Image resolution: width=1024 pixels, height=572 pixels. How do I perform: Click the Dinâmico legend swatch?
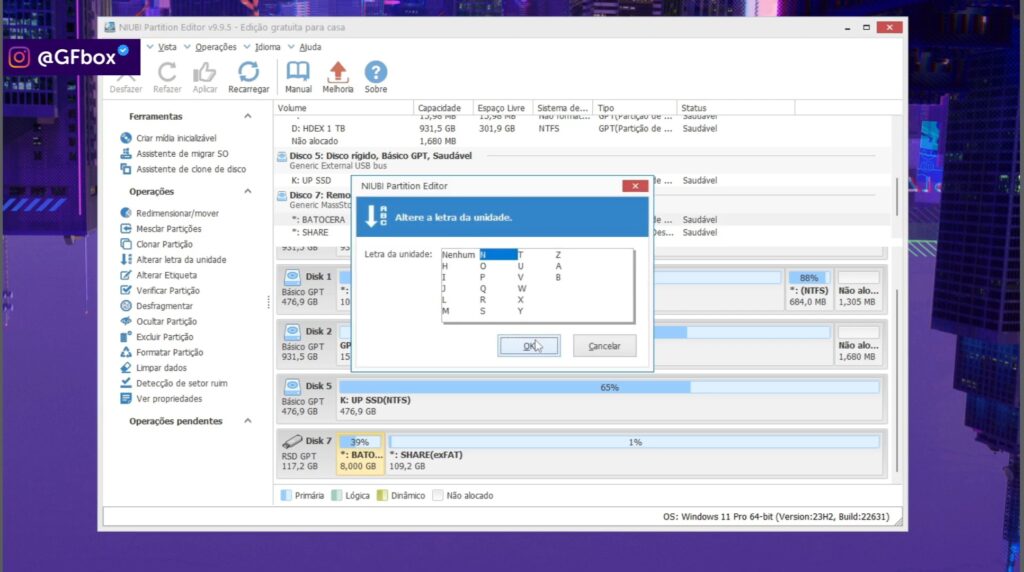point(382,496)
